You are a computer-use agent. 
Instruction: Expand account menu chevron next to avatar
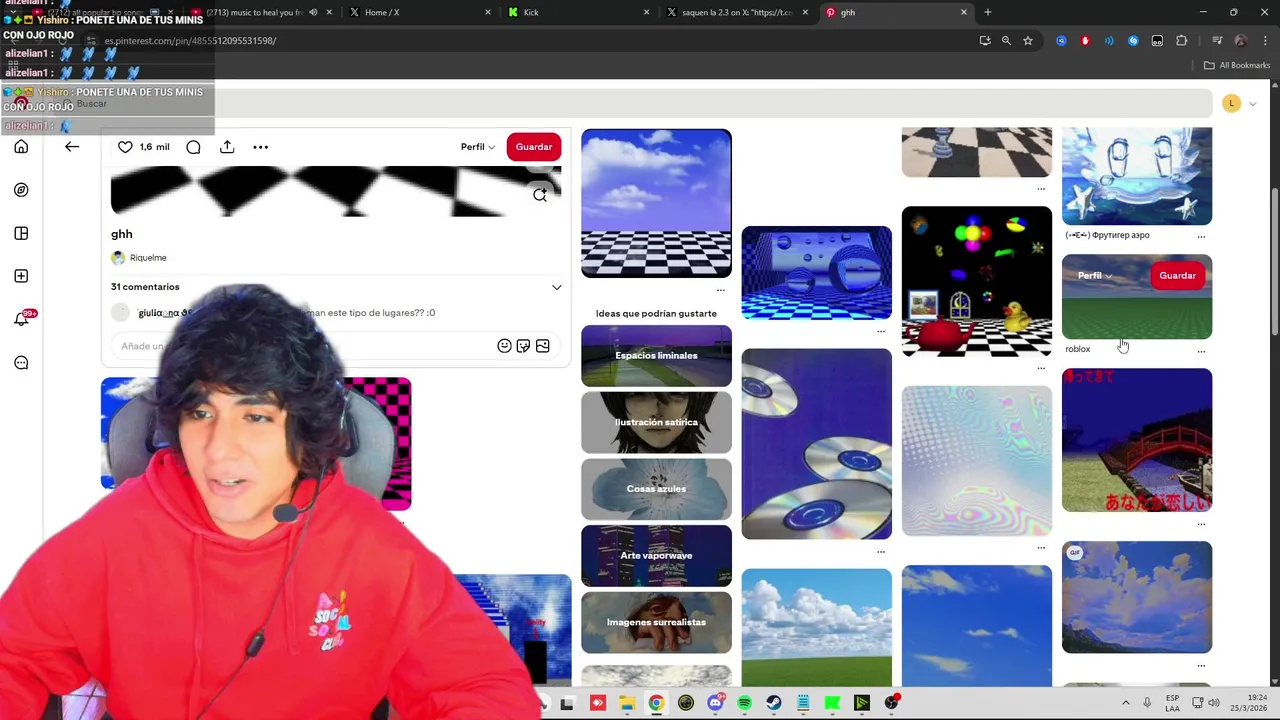(x=1252, y=104)
